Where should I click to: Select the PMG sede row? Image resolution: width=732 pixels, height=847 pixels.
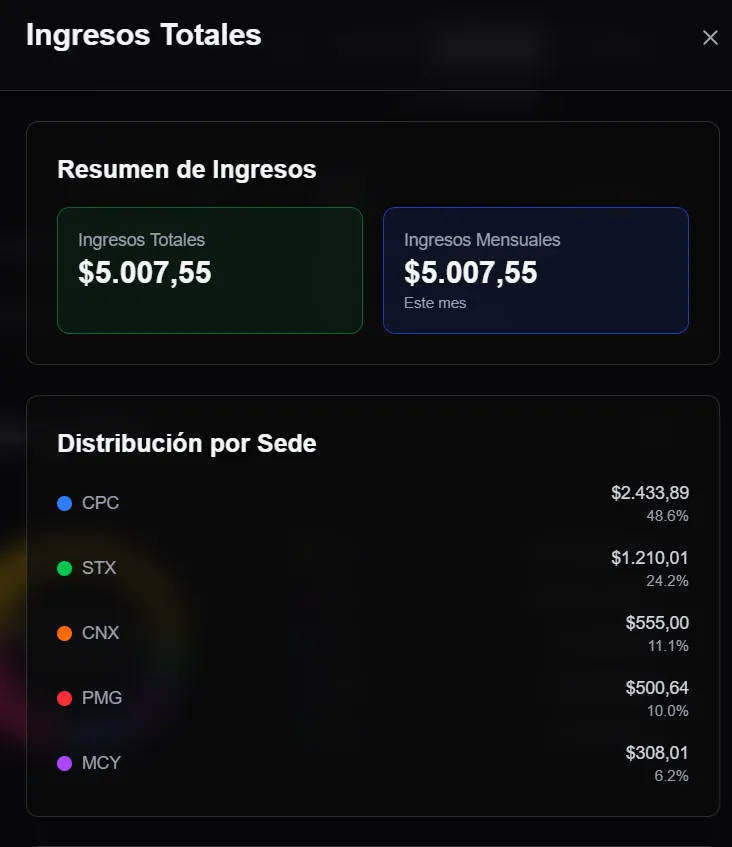click(102, 698)
